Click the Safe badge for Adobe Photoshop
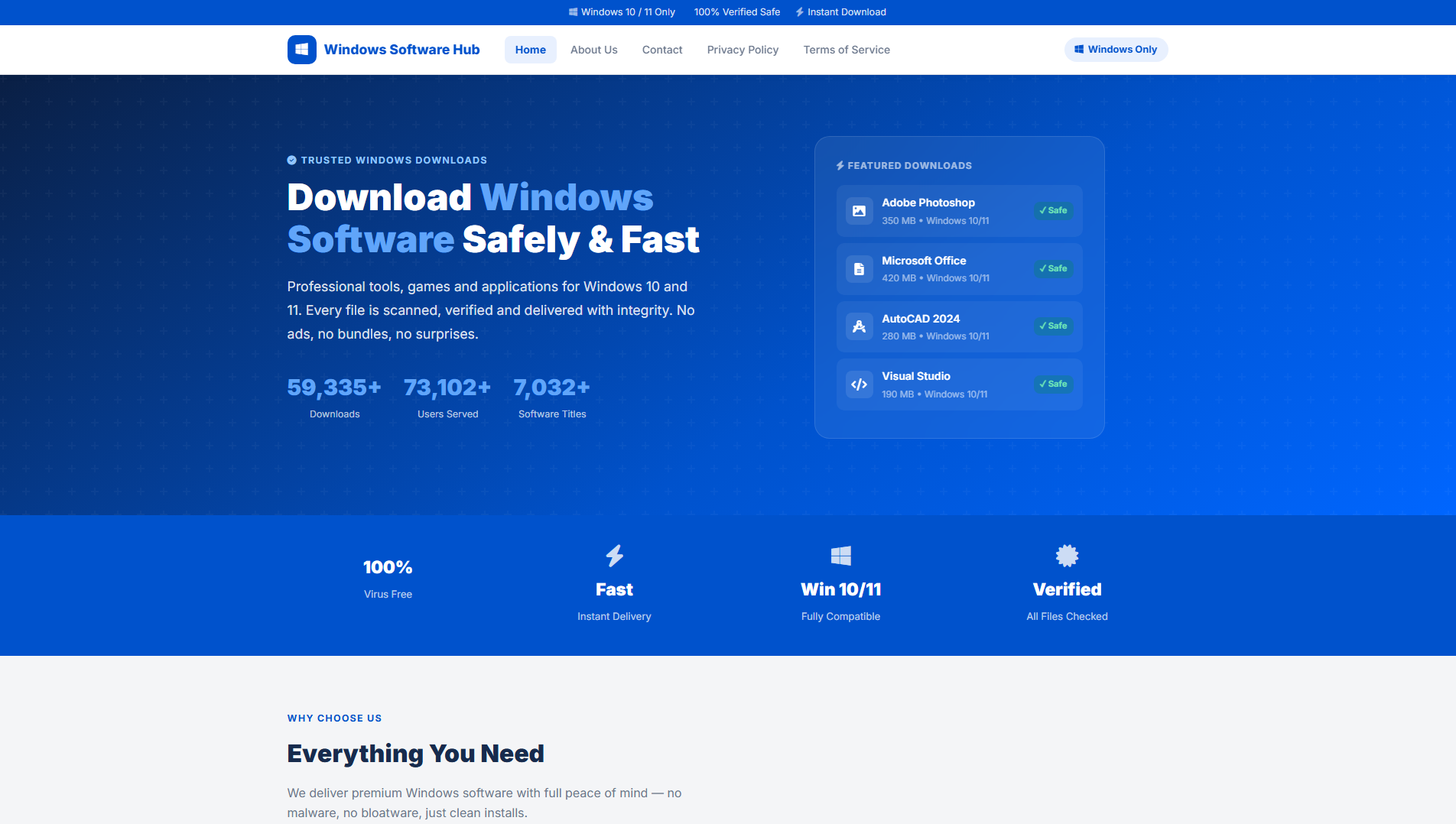The height and width of the screenshot is (824, 1456). pos(1054,211)
